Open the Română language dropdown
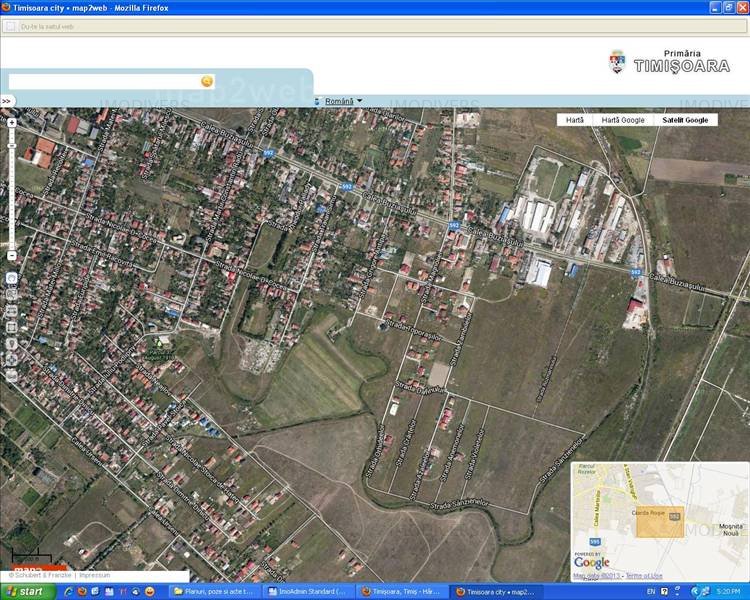This screenshot has height=600, width=750. pos(342,101)
